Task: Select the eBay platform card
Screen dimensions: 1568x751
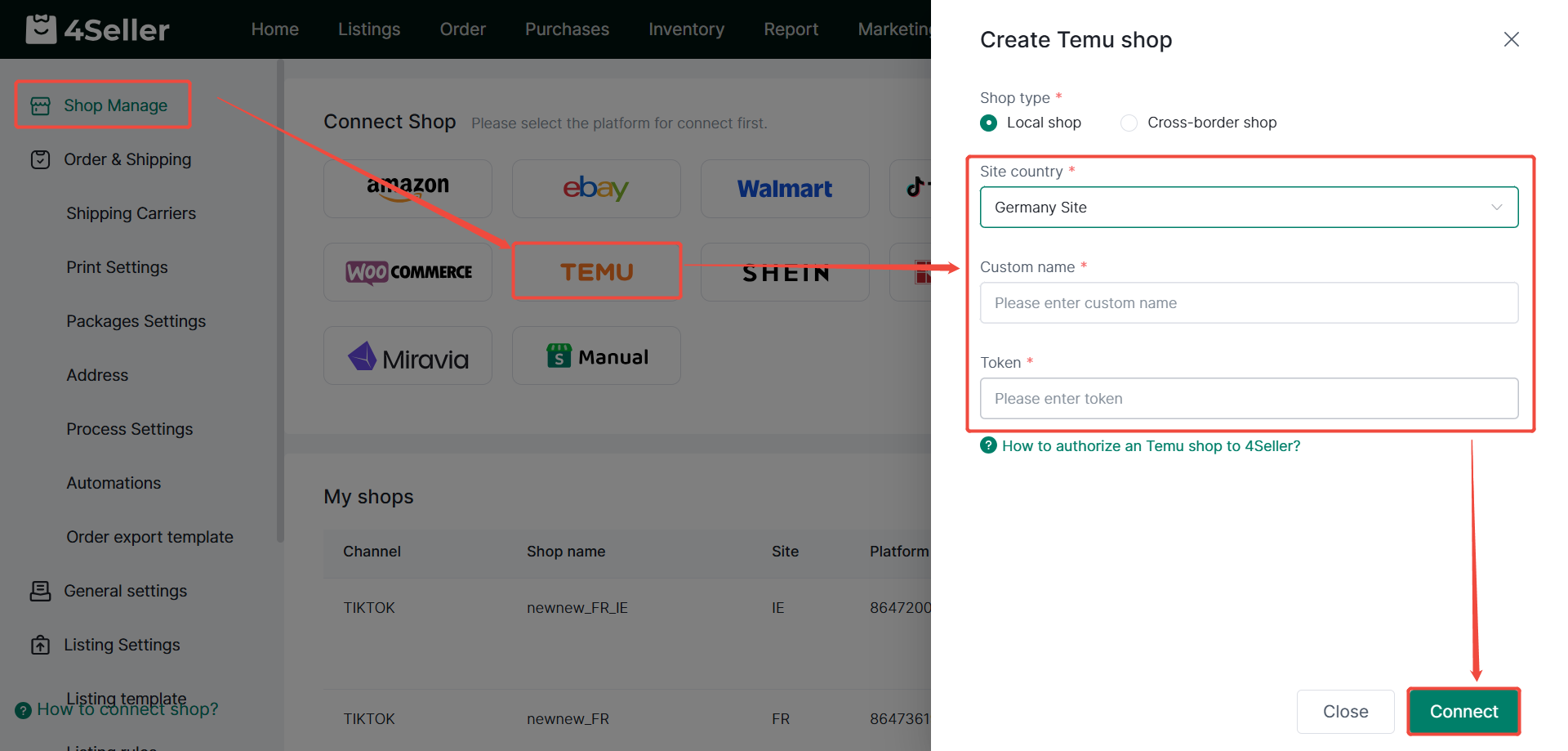Action: click(596, 189)
